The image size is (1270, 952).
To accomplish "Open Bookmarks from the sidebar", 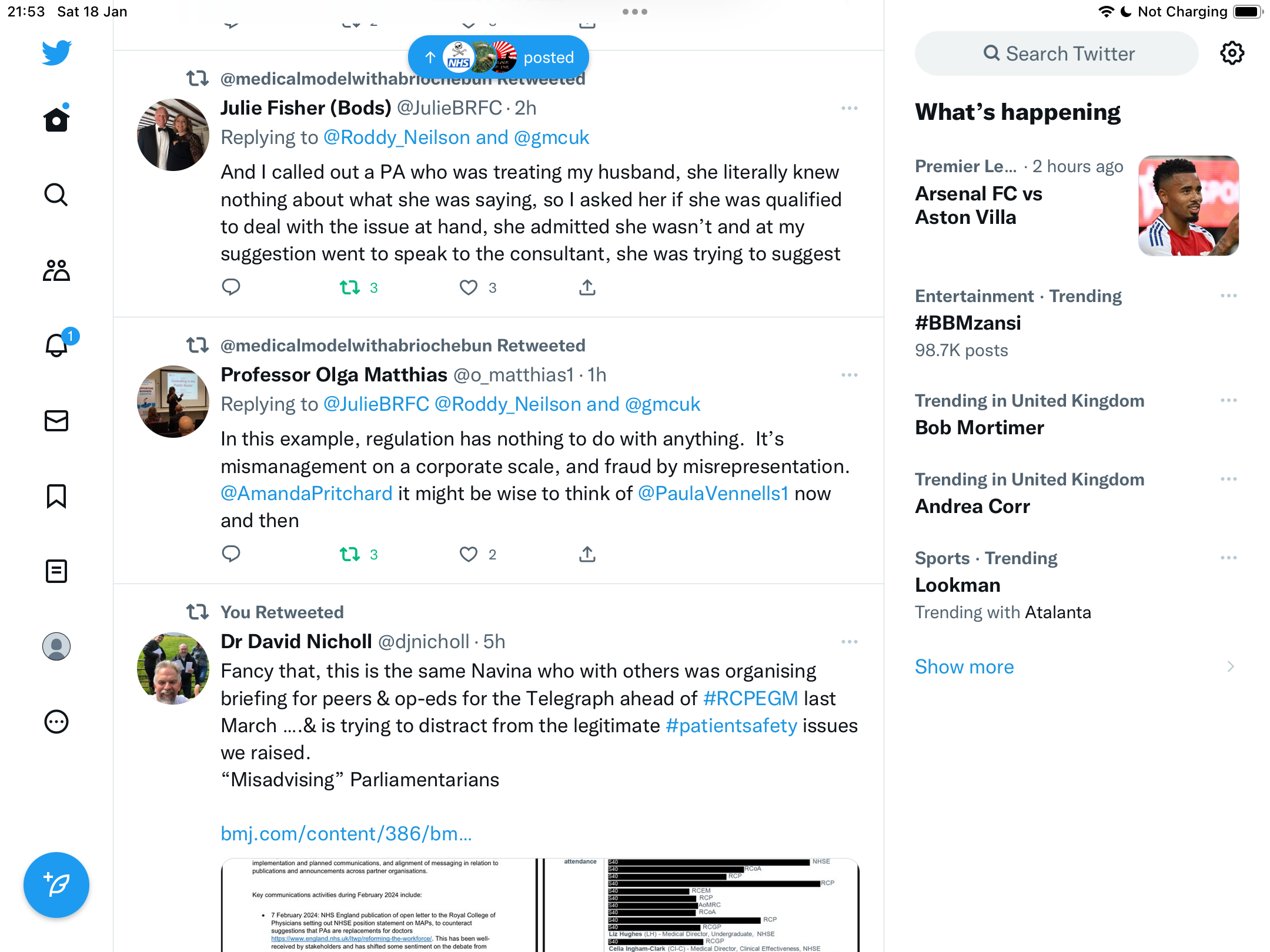I will (56, 496).
